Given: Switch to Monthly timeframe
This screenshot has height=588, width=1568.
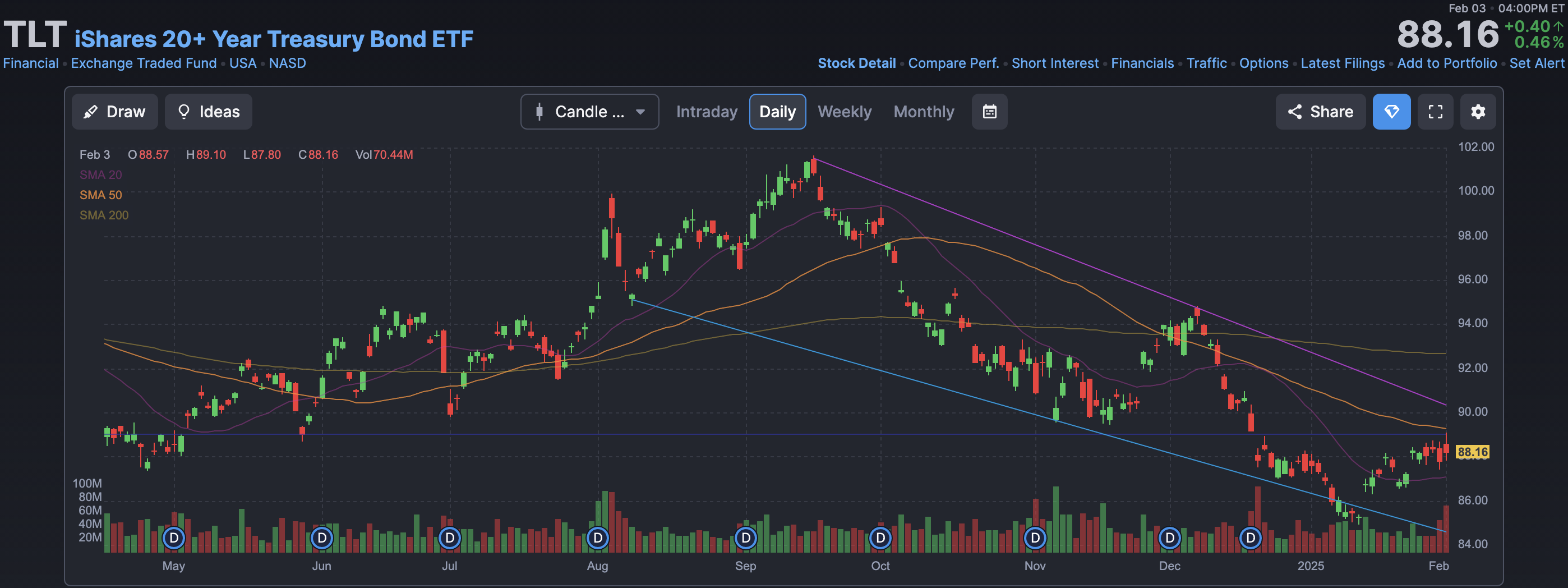Looking at the screenshot, I should coord(924,112).
